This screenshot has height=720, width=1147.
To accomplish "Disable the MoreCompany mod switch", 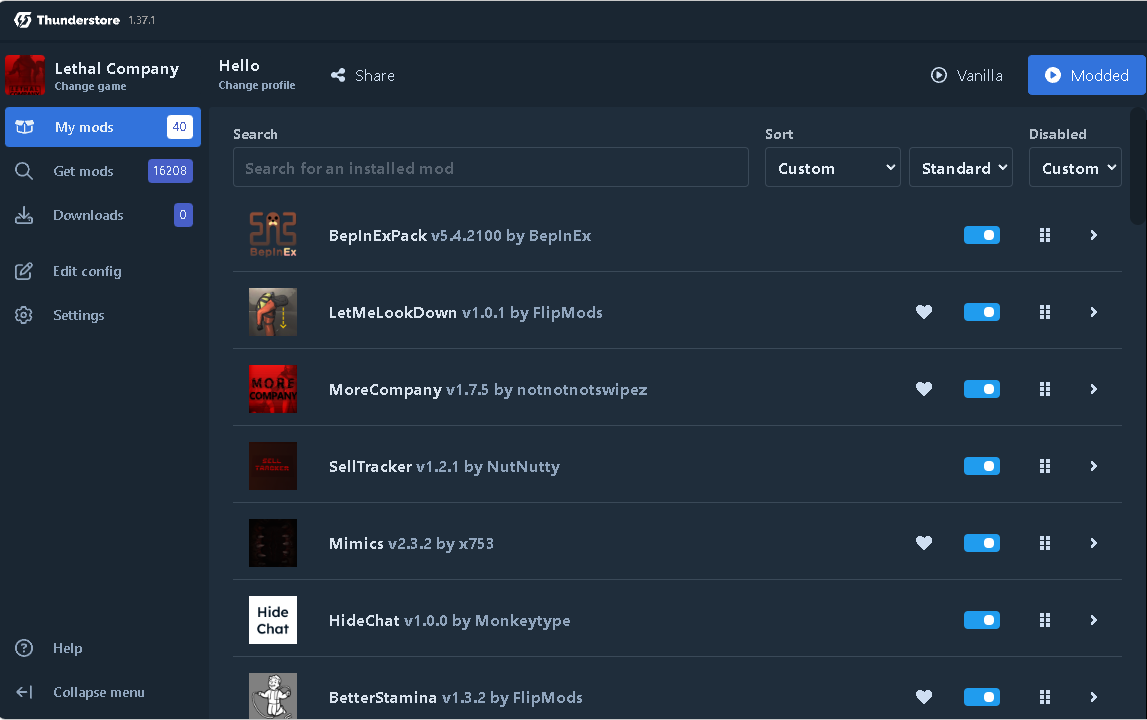I will (x=982, y=389).
